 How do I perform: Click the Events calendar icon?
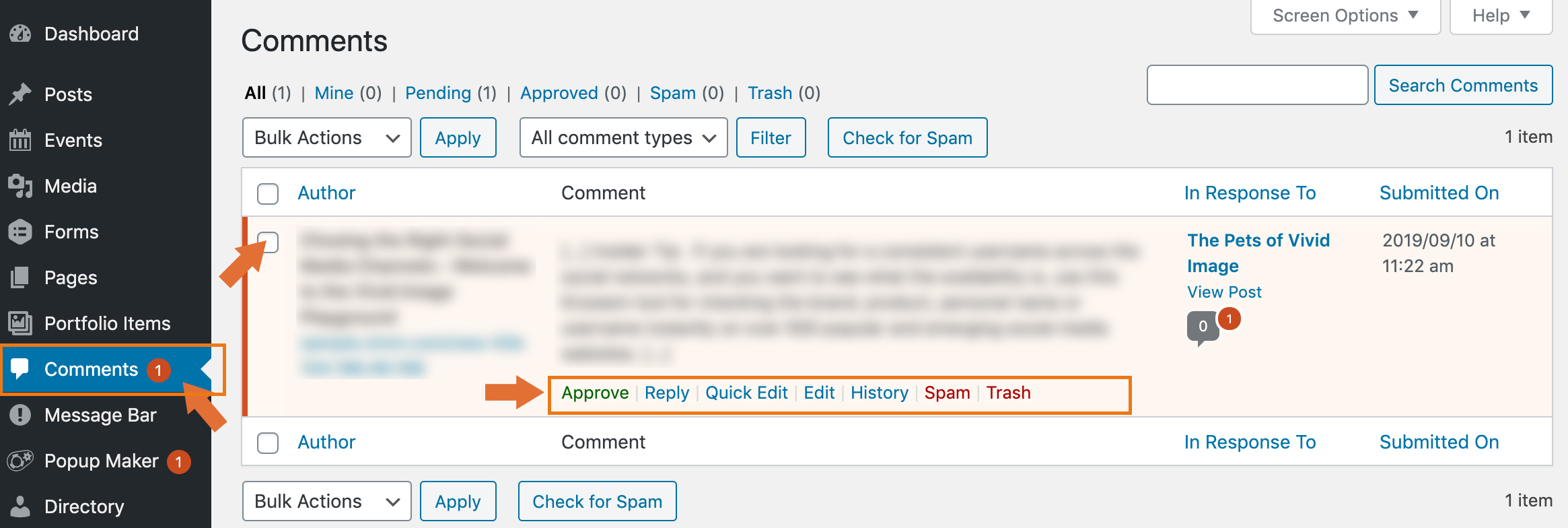[x=20, y=140]
